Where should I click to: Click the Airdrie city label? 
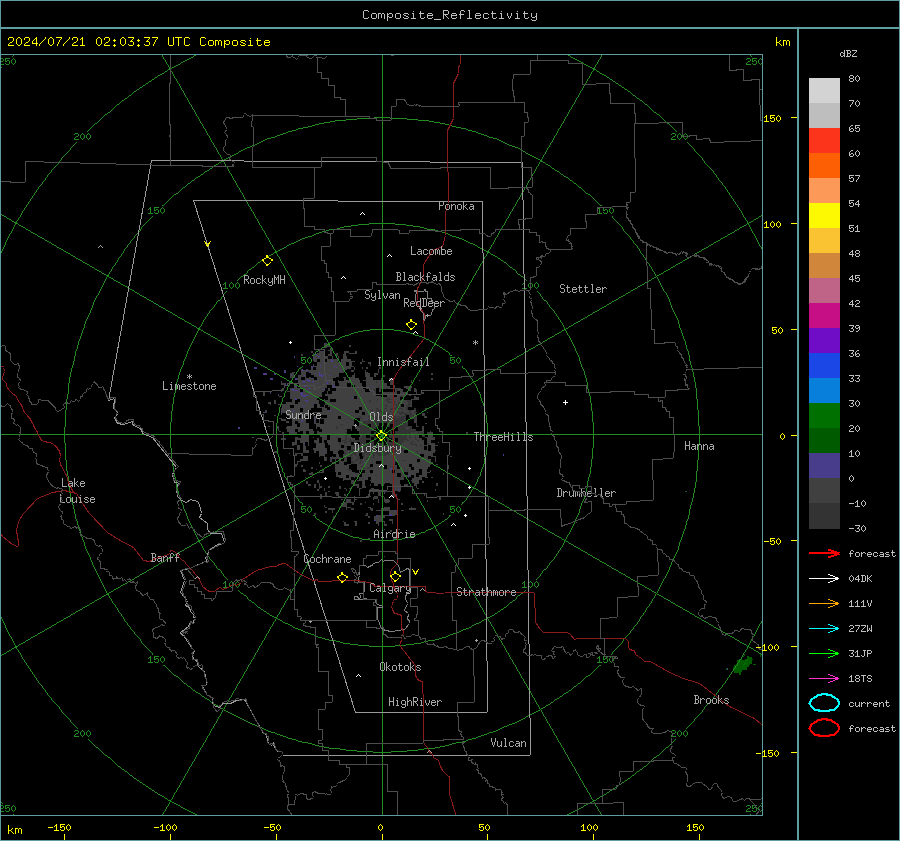pos(394,534)
